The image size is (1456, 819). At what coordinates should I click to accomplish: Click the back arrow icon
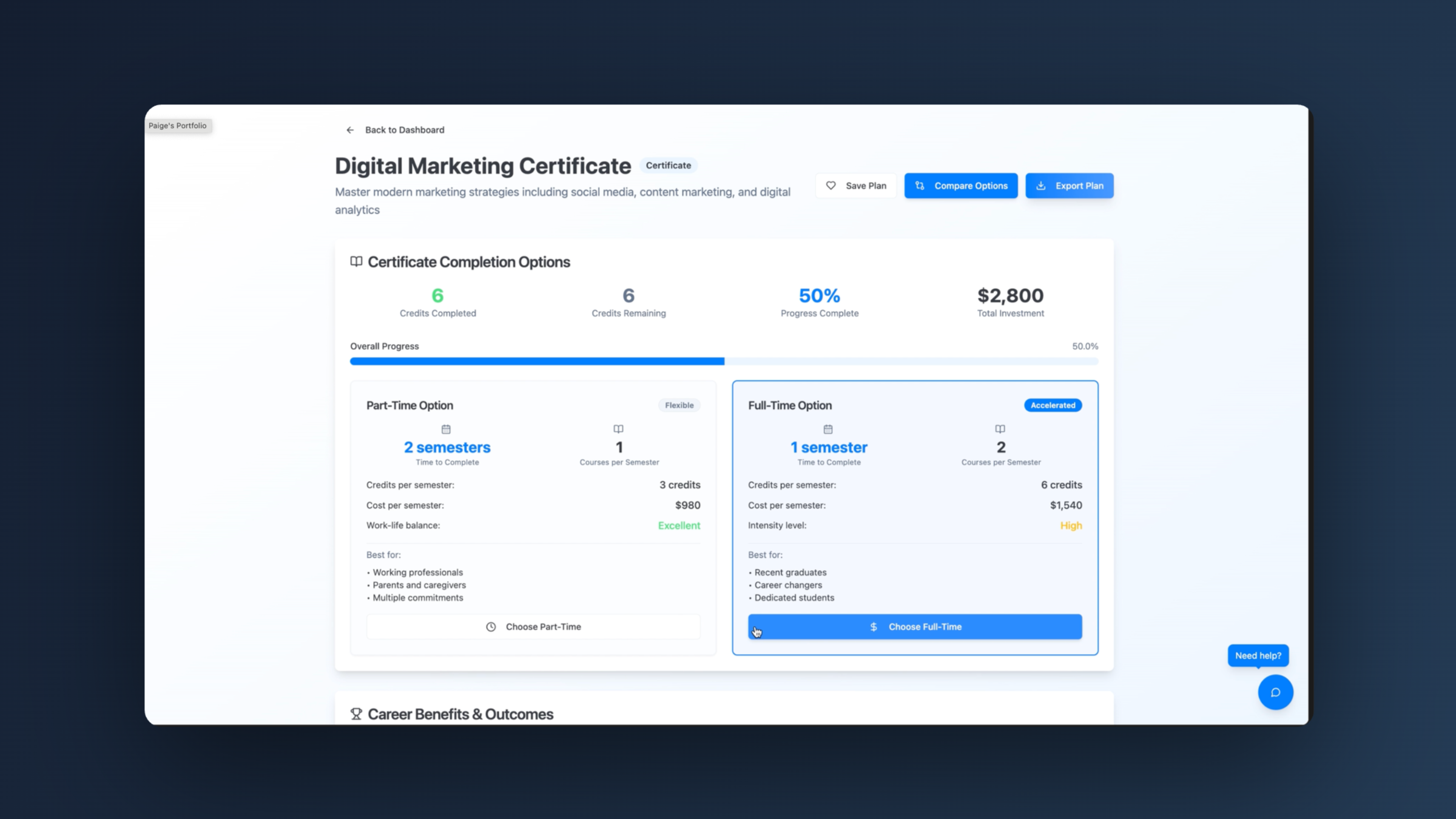[x=350, y=130]
